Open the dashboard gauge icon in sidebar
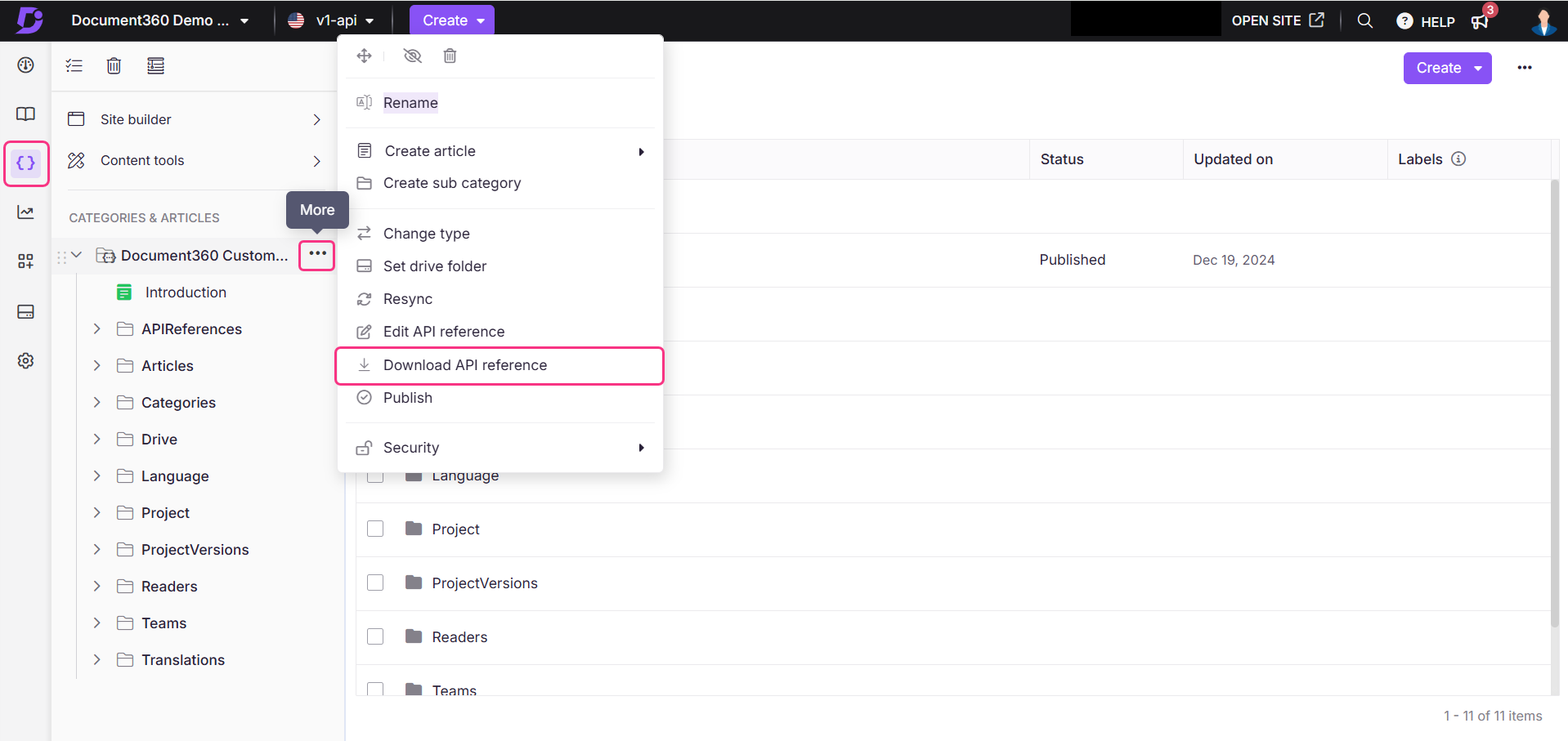The width and height of the screenshot is (1568, 741). [26, 65]
